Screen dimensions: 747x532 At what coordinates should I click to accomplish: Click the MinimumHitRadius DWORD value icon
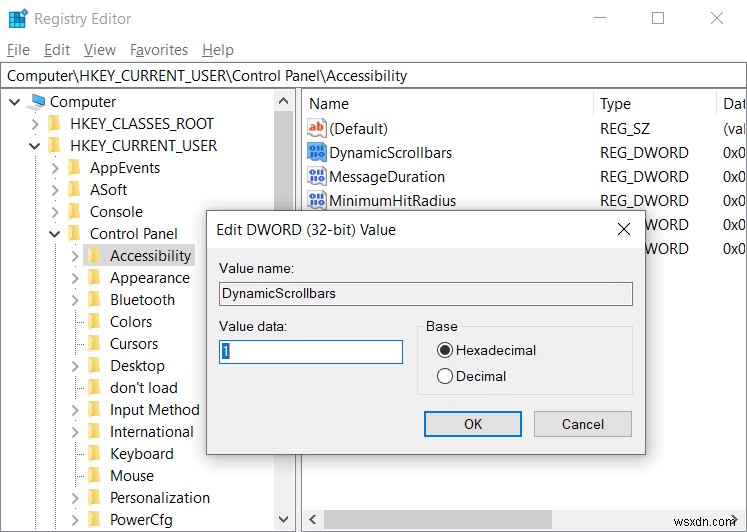point(317,200)
